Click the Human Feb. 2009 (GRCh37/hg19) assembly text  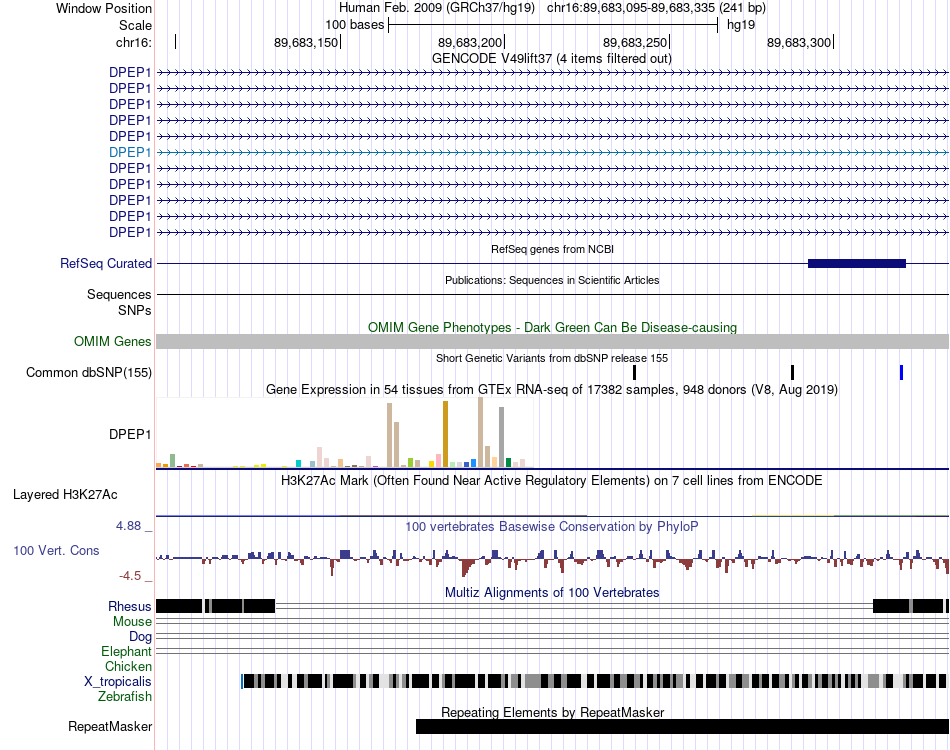437,8
